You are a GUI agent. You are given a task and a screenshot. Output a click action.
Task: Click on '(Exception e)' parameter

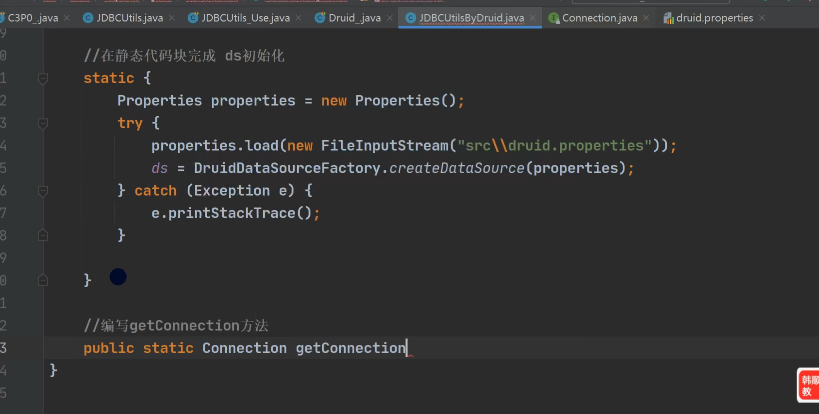coord(240,191)
